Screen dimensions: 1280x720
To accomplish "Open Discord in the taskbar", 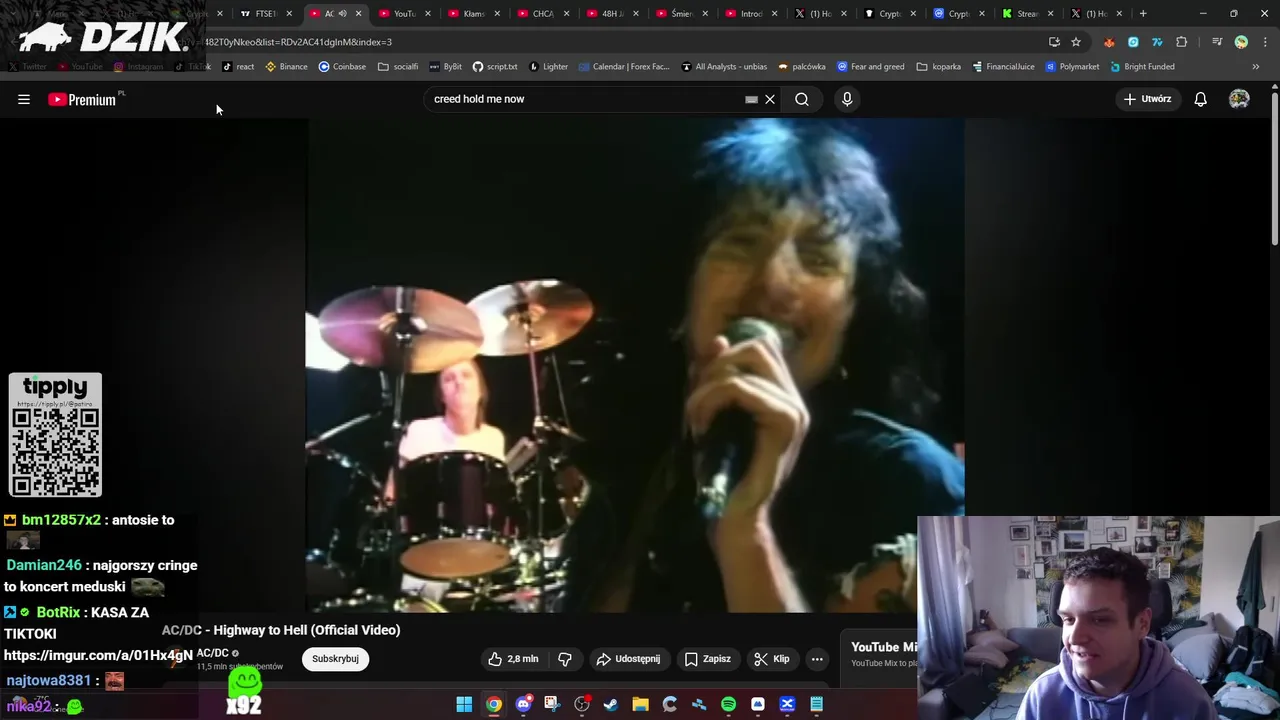I will pyautogui.click(x=523, y=704).
